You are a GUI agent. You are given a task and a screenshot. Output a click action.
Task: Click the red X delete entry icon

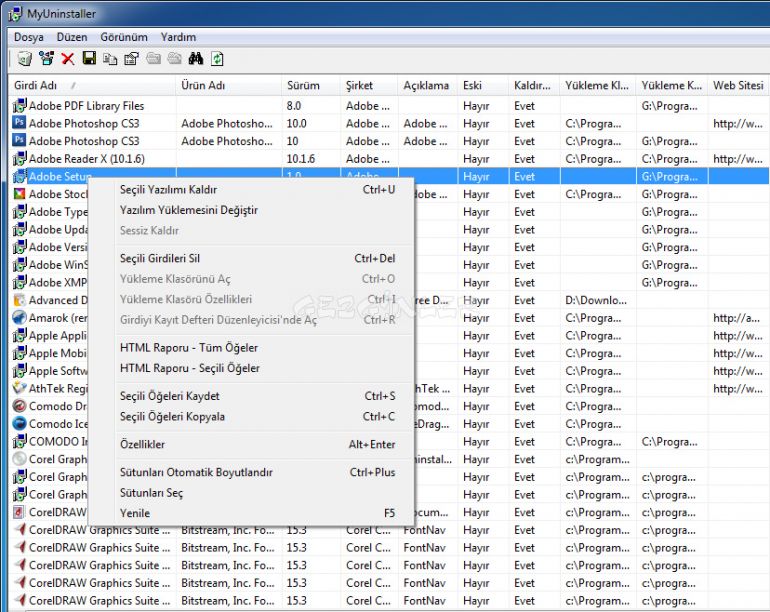[68, 59]
